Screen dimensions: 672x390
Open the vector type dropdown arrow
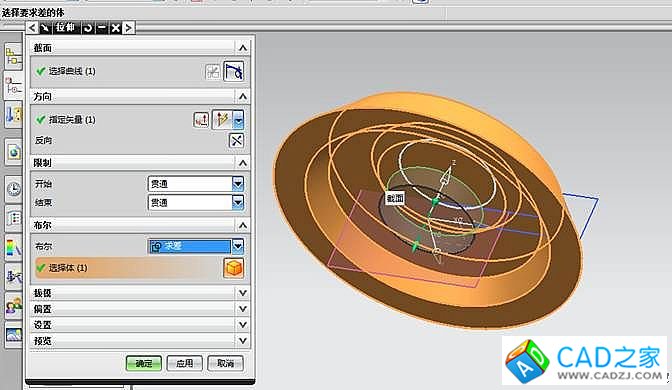point(238,120)
